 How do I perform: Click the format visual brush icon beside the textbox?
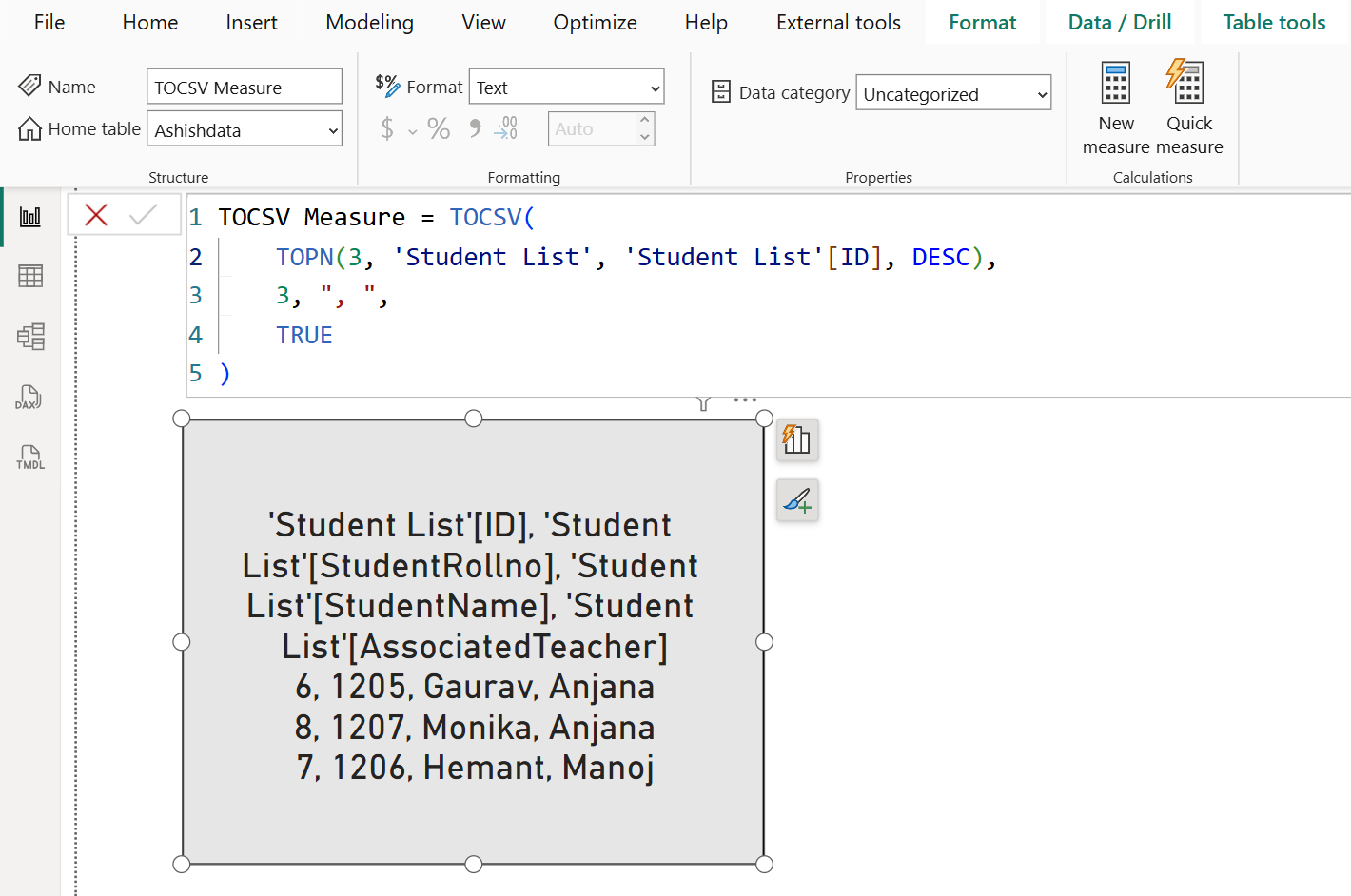pos(797,499)
